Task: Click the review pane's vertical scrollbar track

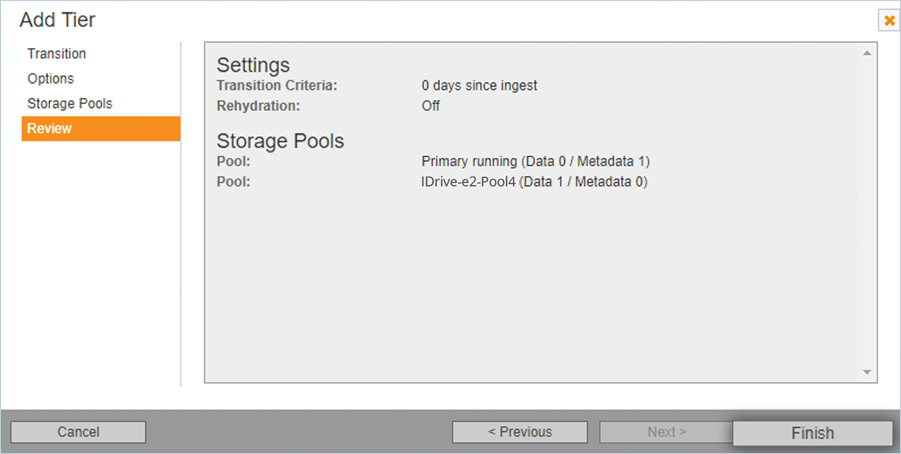Action: tap(867, 212)
